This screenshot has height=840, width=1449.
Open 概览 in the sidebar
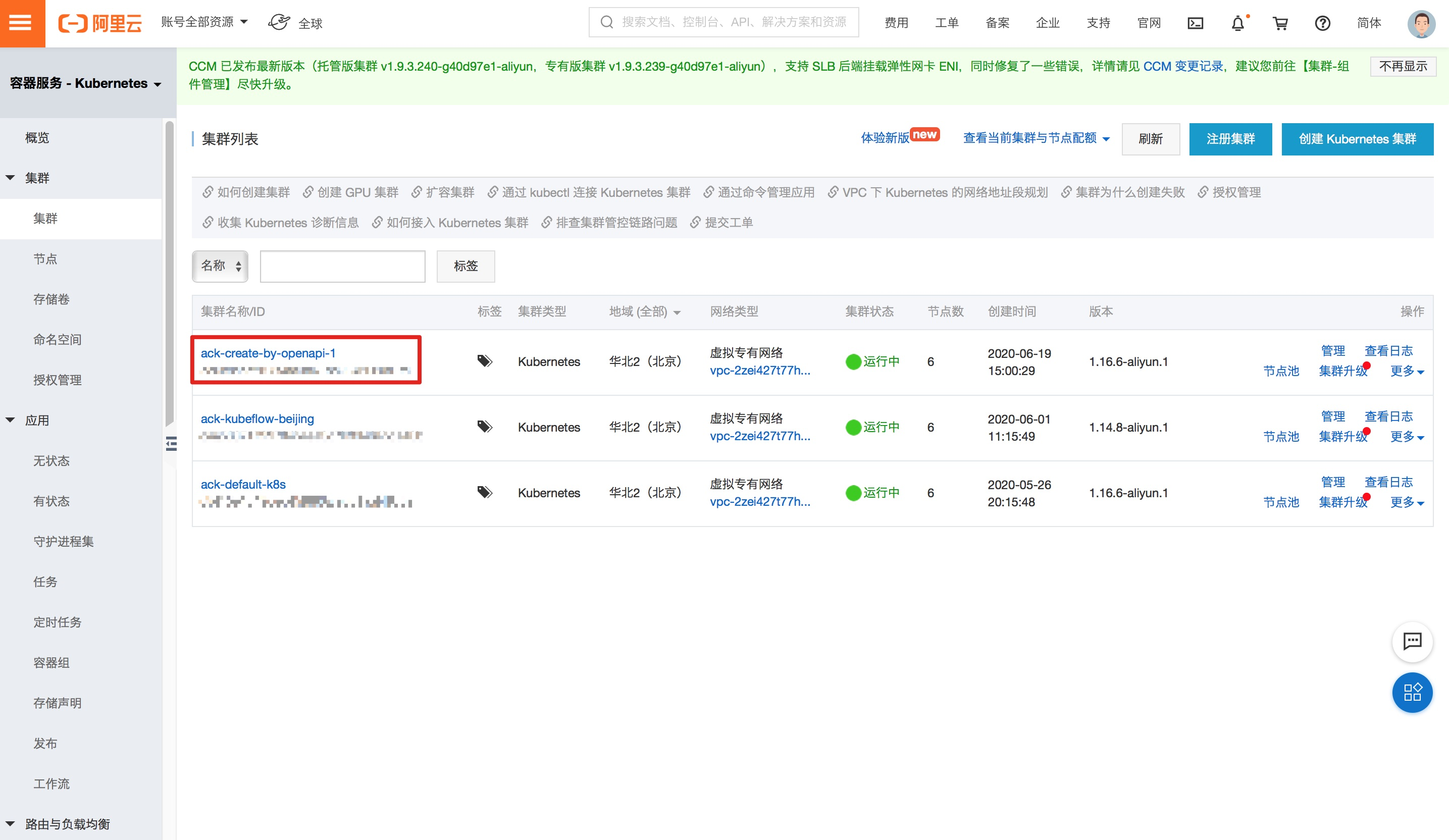coord(37,137)
